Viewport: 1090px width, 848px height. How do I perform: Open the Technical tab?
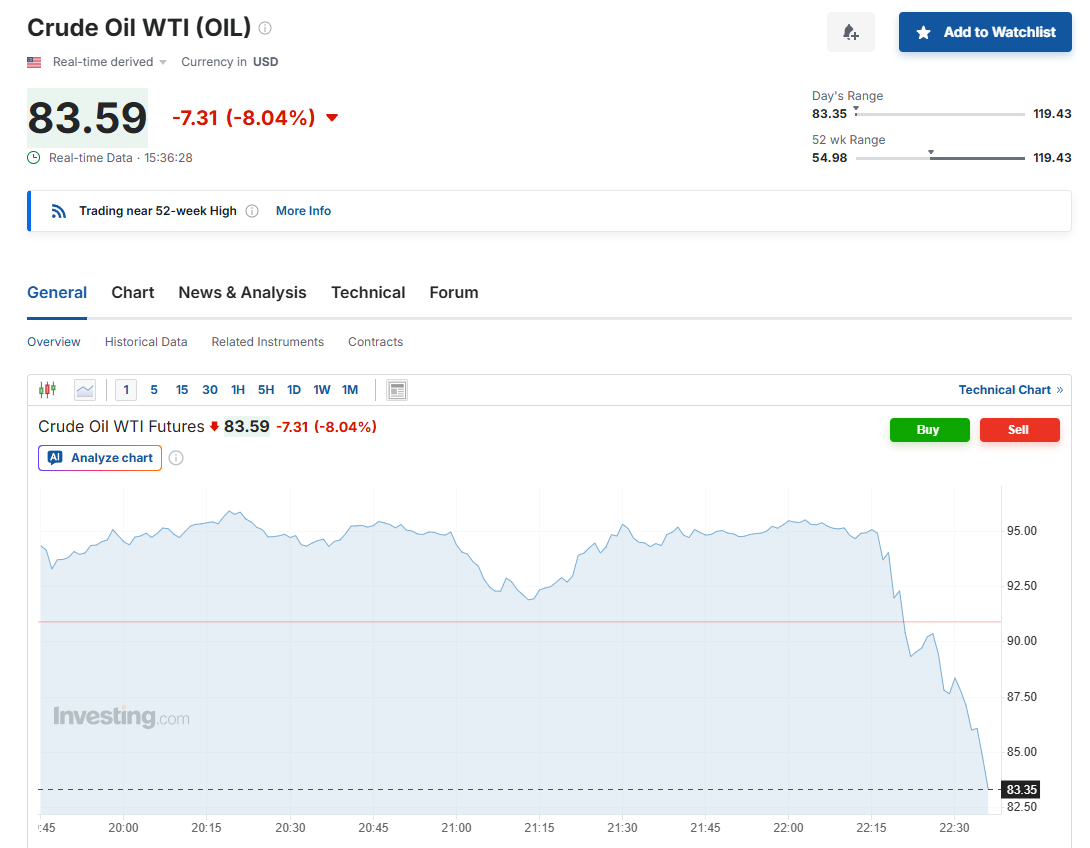pyautogui.click(x=368, y=293)
